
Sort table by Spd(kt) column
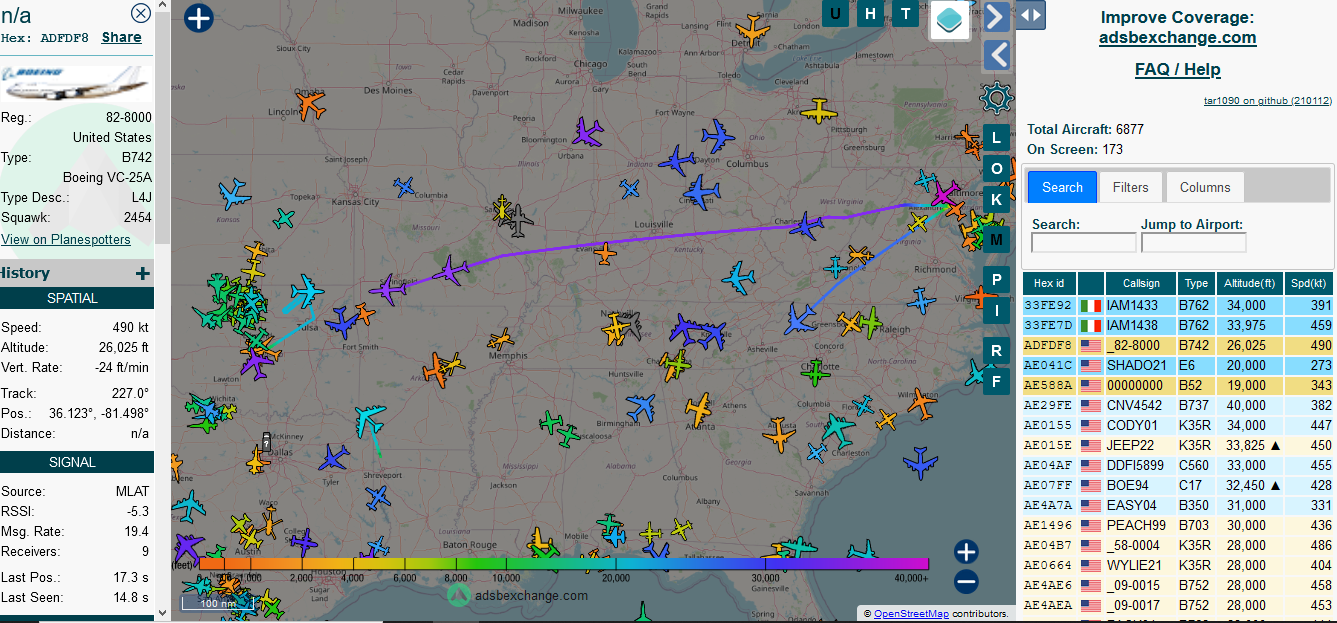pyautogui.click(x=1311, y=284)
